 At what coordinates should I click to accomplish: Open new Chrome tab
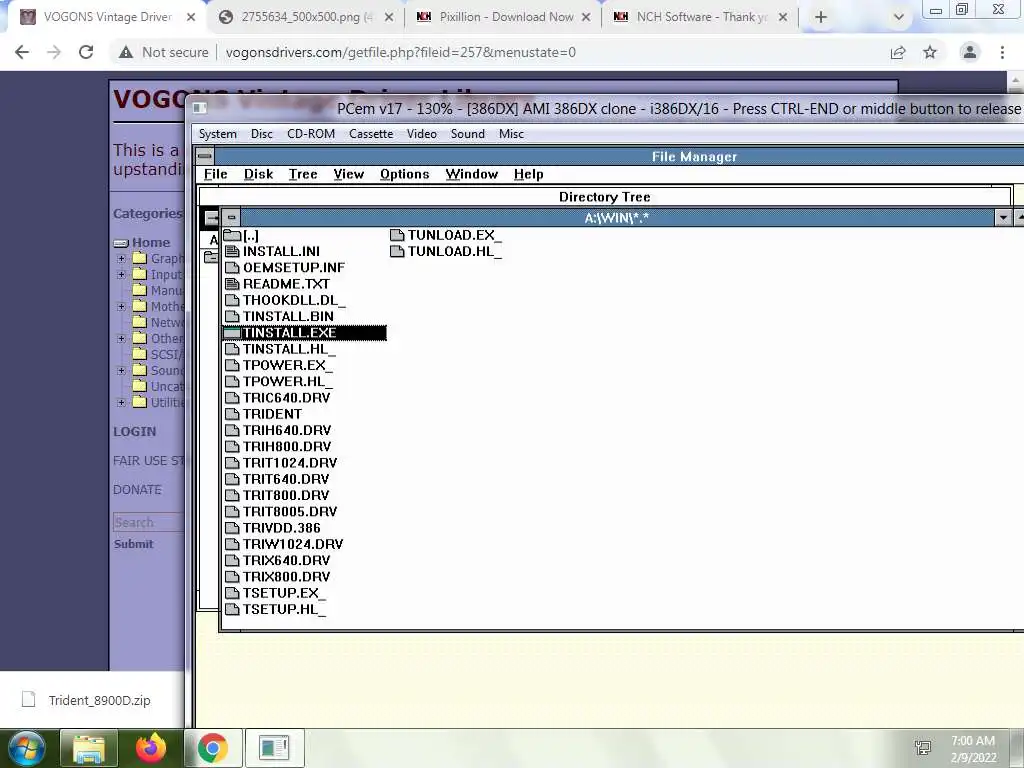coord(821,17)
